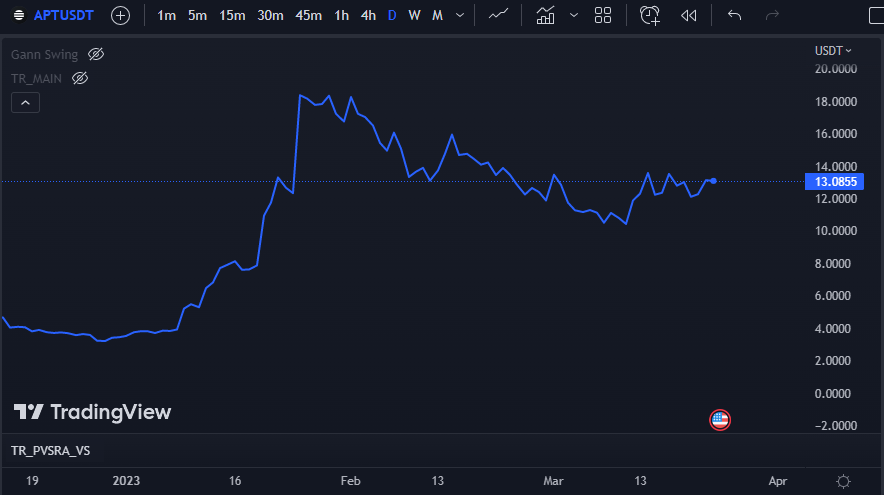This screenshot has width=884, height=495.
Task: Choose the 45m timeframe
Action: 308,15
